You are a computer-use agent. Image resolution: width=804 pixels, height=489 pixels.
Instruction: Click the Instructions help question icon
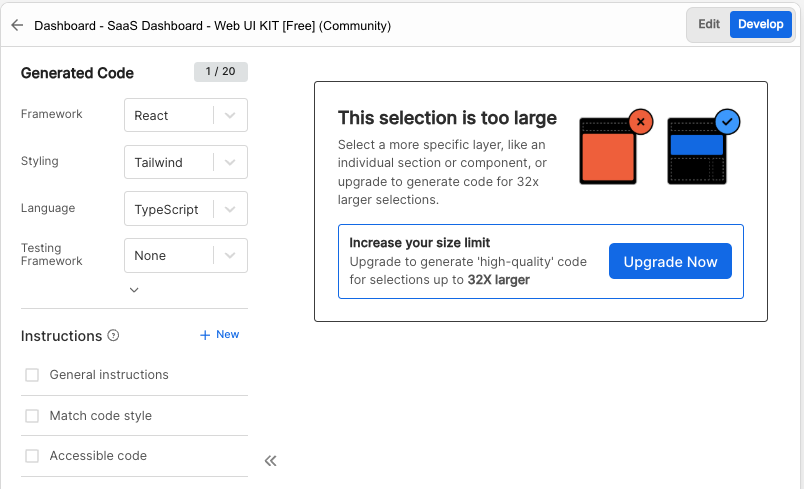click(x=113, y=336)
